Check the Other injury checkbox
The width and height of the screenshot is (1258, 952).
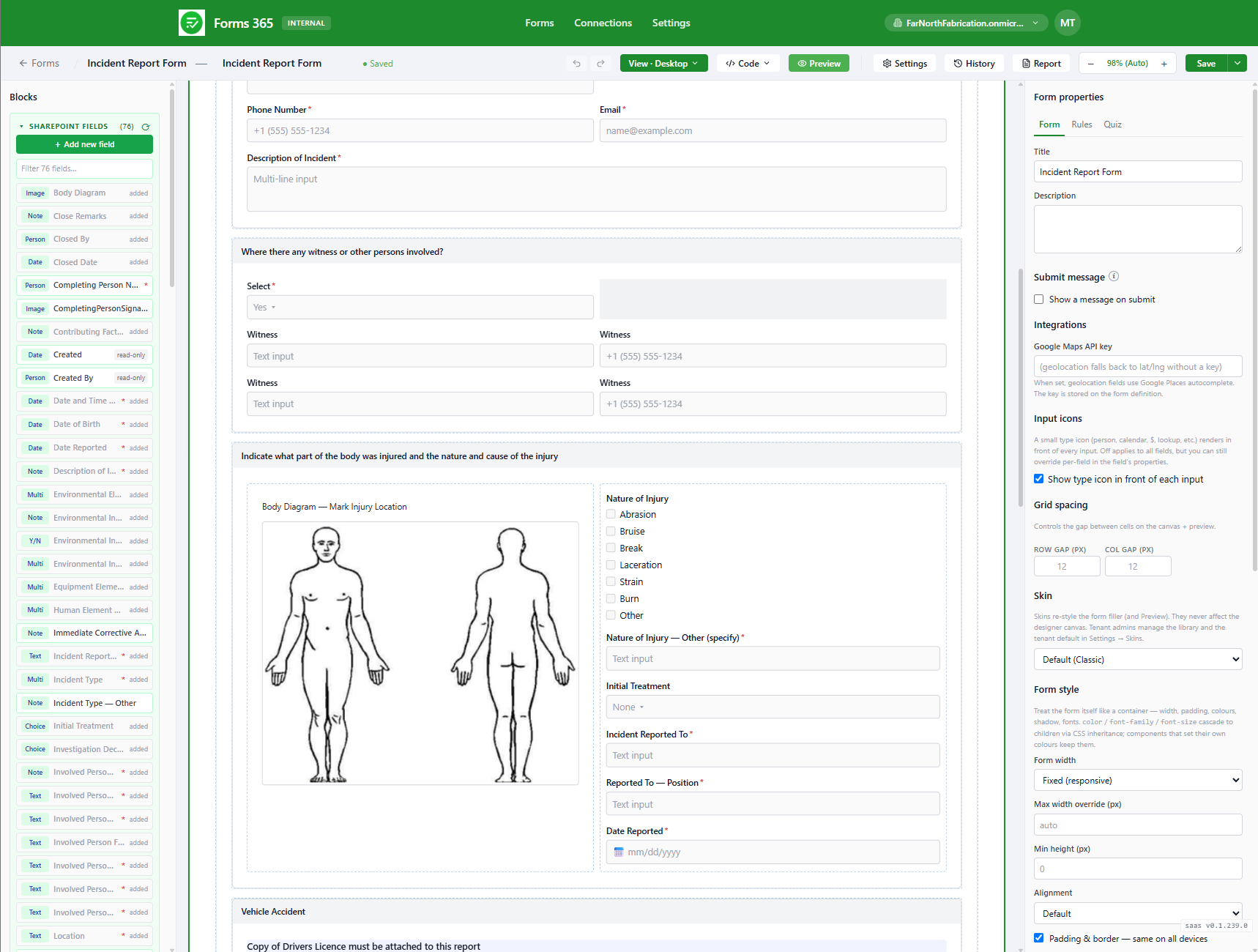click(x=611, y=615)
